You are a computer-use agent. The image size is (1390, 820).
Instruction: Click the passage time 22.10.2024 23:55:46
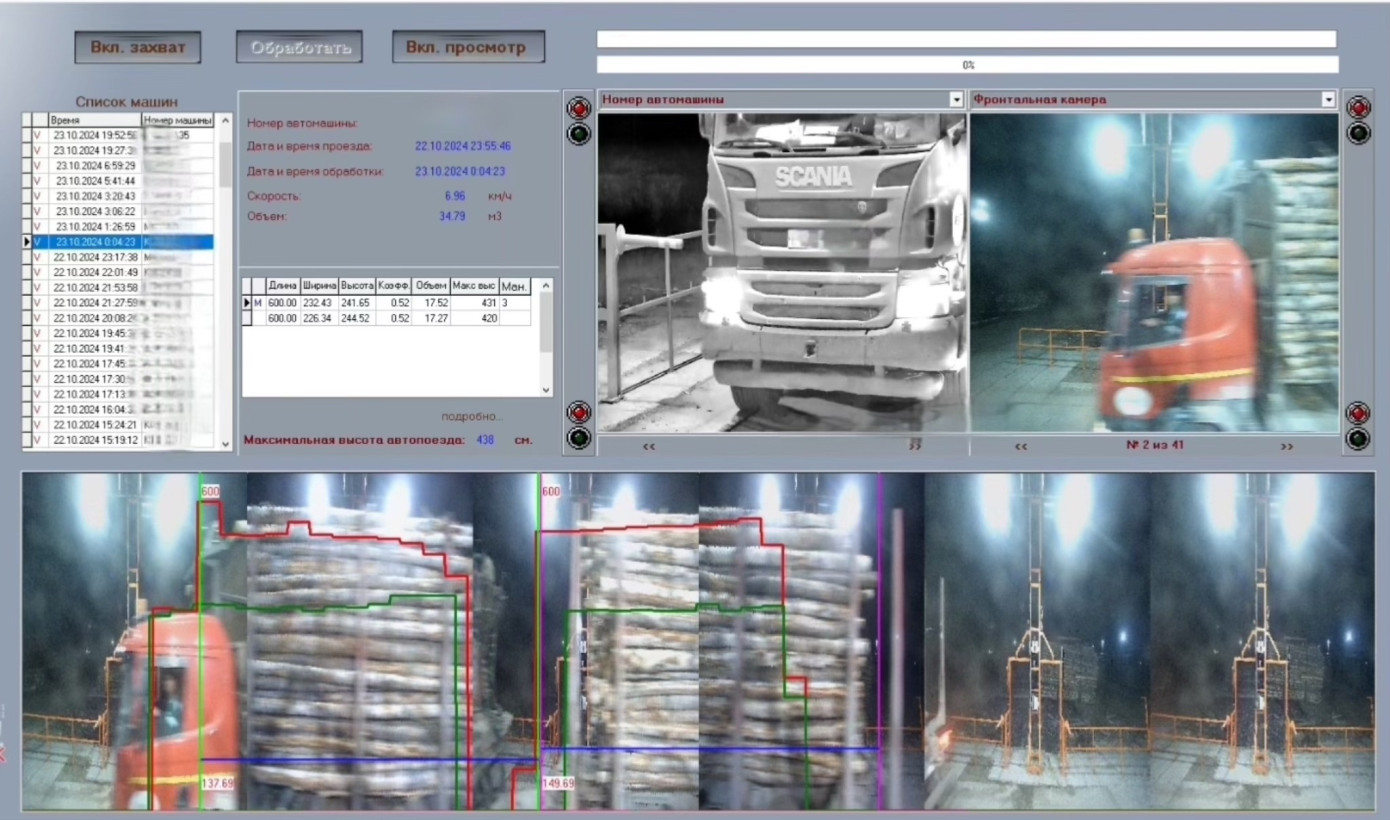[x=463, y=147]
